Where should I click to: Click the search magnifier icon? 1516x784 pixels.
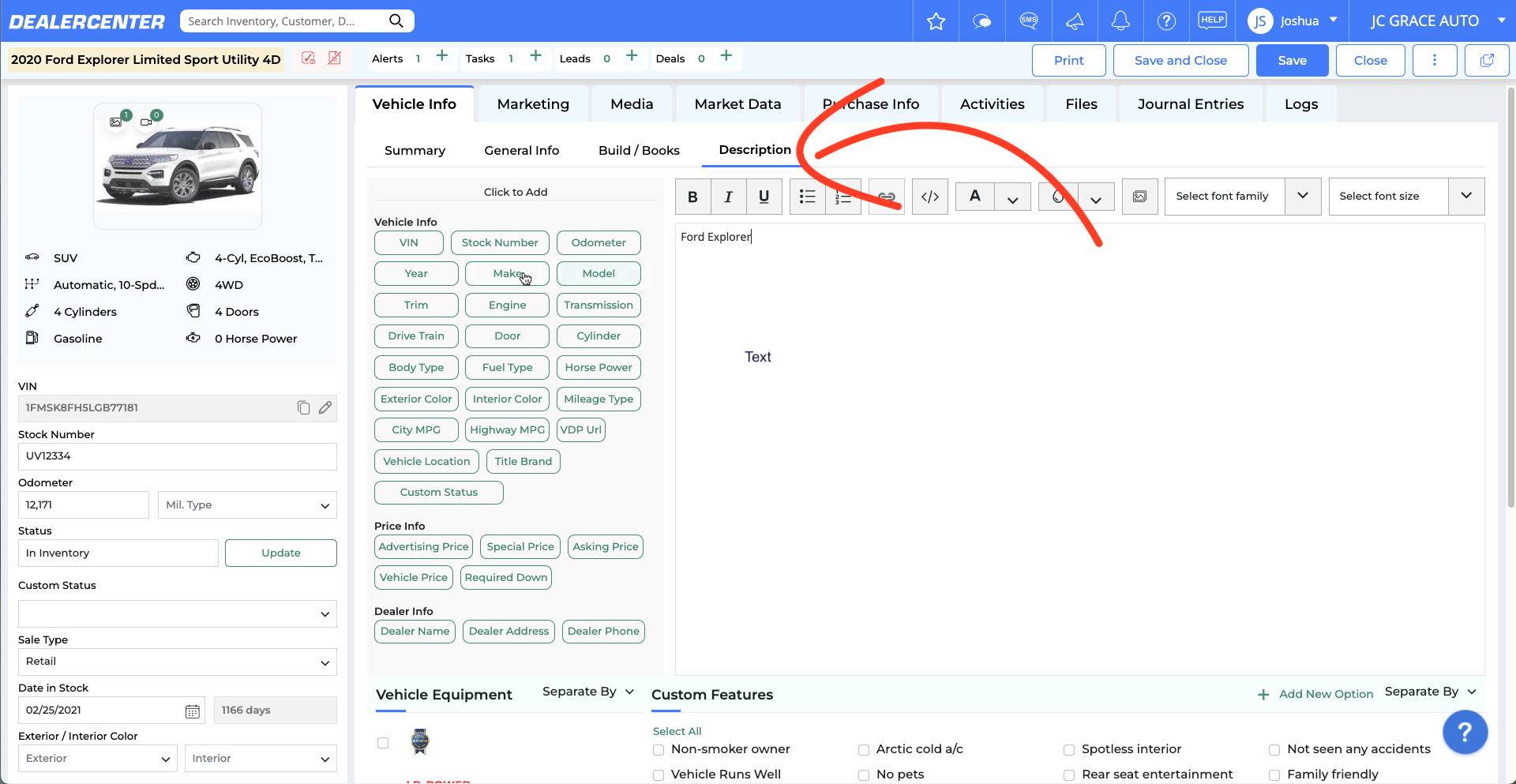[396, 21]
